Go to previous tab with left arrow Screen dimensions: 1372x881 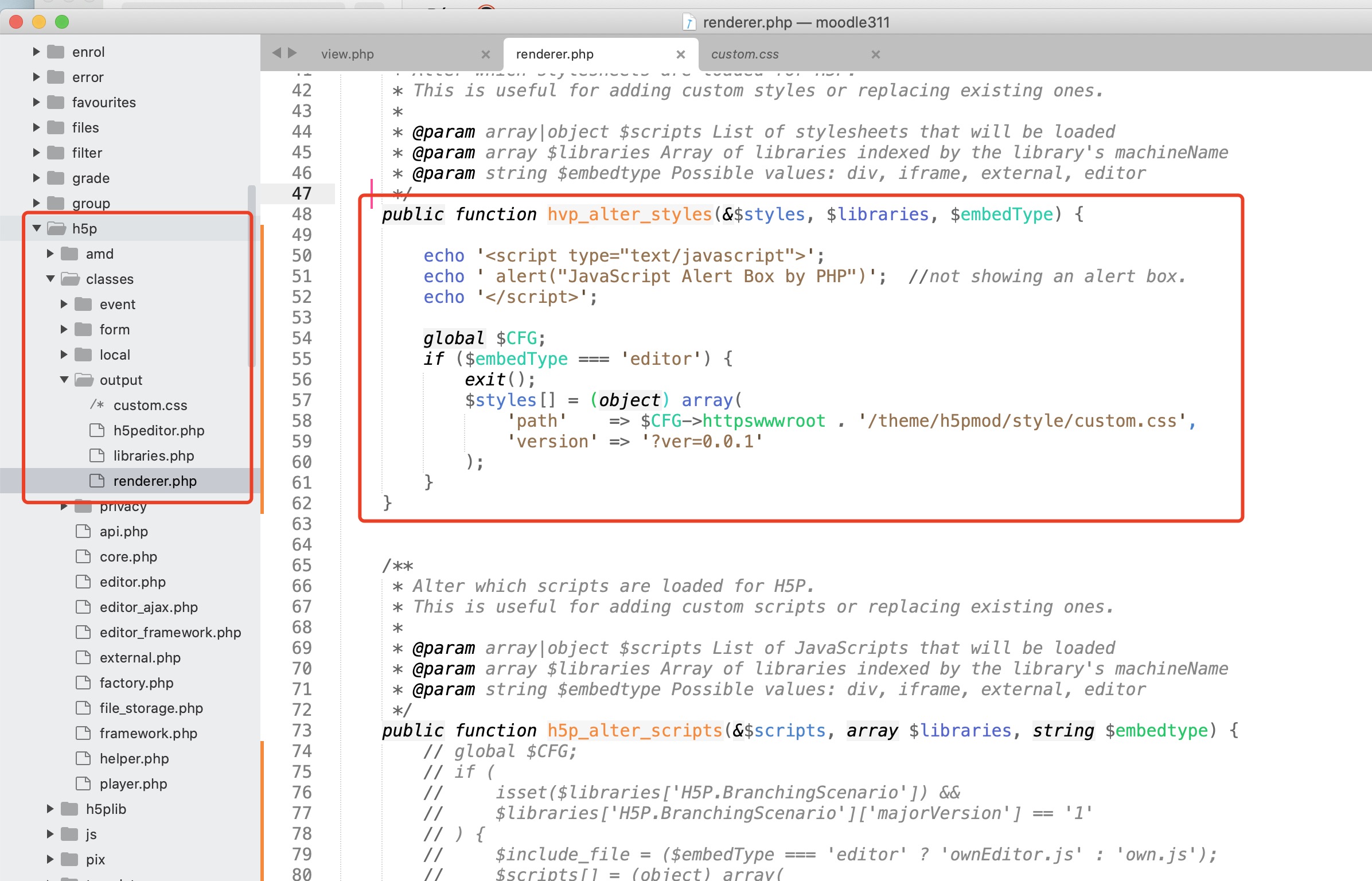coord(277,53)
